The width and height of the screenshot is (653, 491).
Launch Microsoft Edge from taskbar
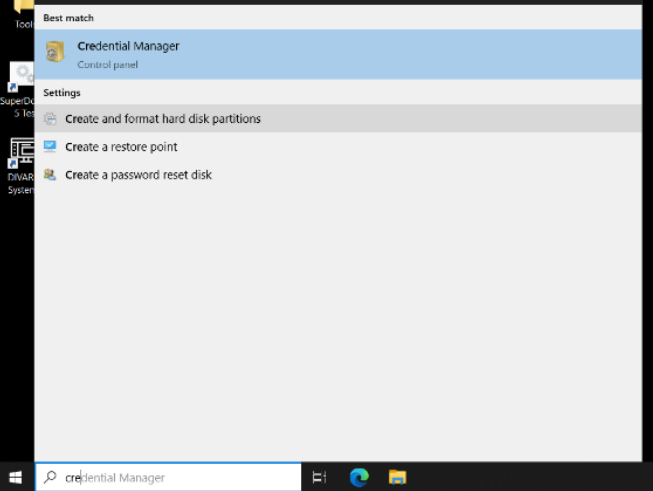click(359, 477)
